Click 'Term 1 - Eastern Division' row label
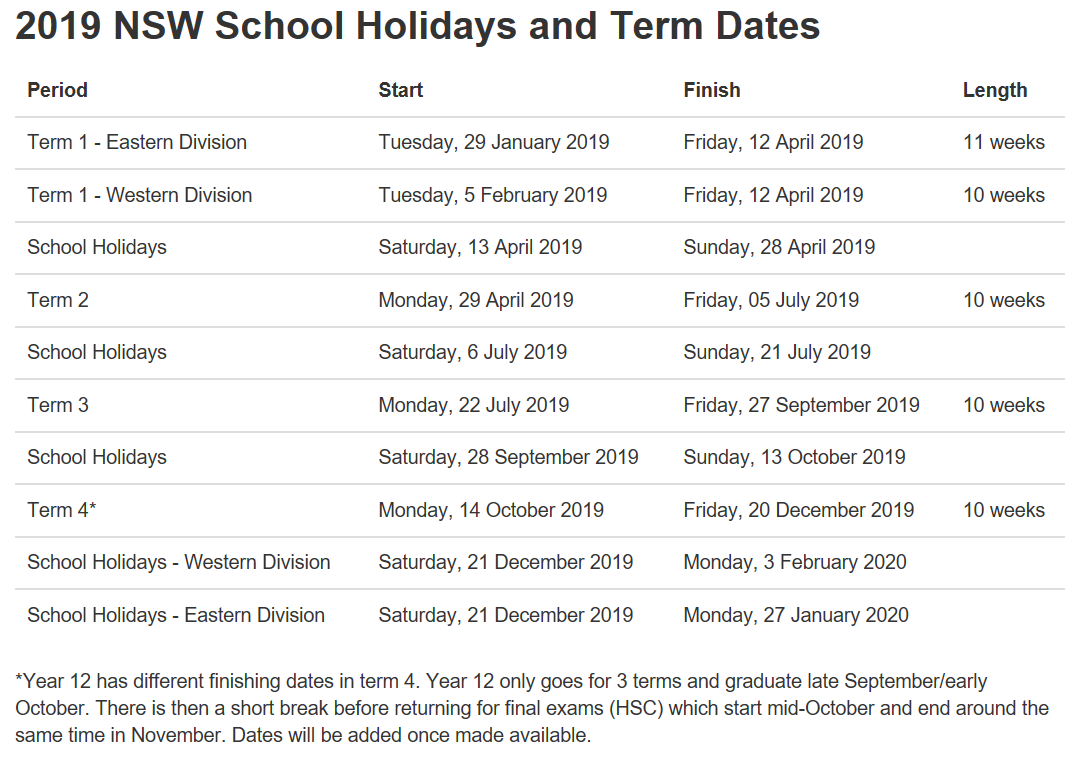Screen dimensions: 1089x767 pyautogui.click(x=137, y=142)
